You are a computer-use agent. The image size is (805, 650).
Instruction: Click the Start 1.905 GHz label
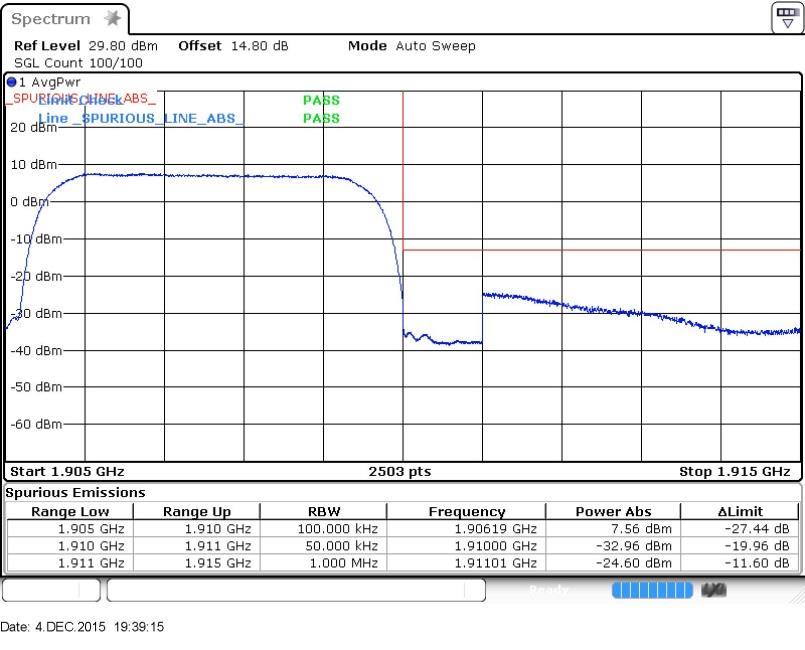tap(67, 471)
